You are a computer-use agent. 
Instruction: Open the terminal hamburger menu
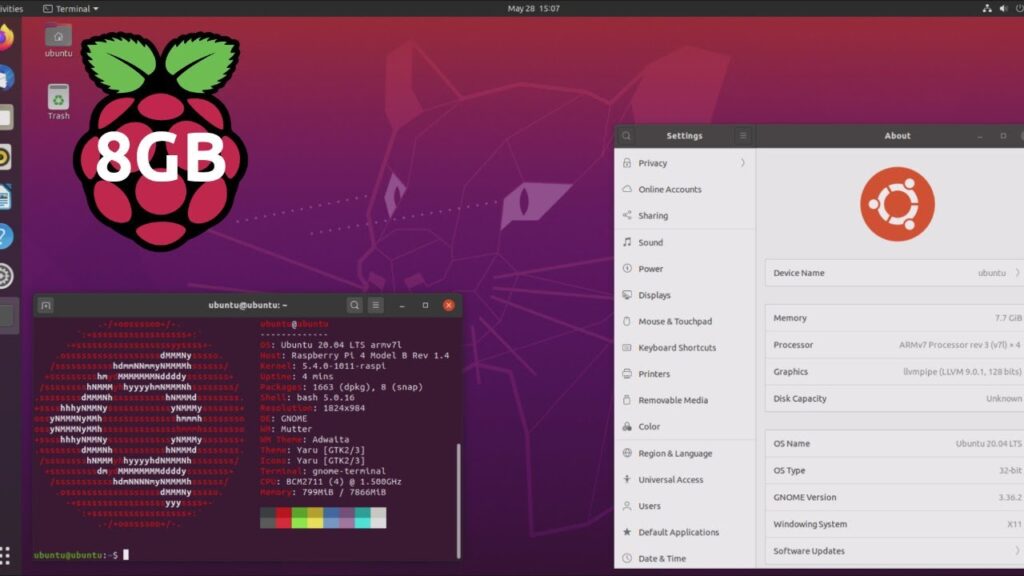click(x=376, y=305)
